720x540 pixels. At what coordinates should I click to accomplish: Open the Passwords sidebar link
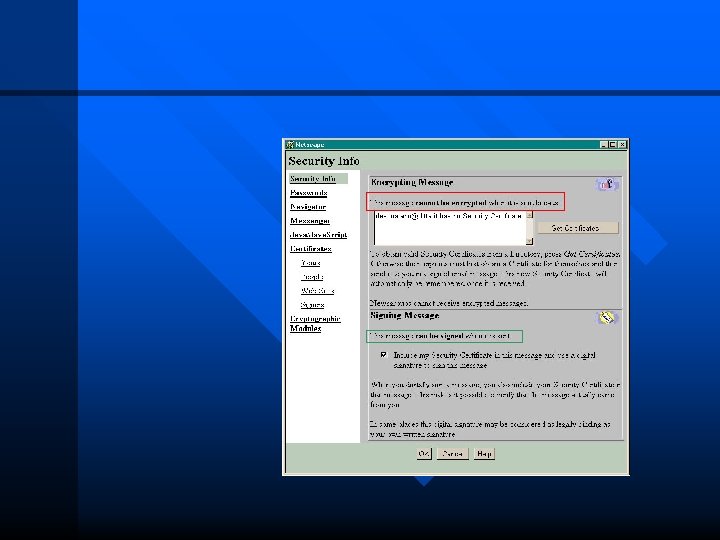pos(309,193)
